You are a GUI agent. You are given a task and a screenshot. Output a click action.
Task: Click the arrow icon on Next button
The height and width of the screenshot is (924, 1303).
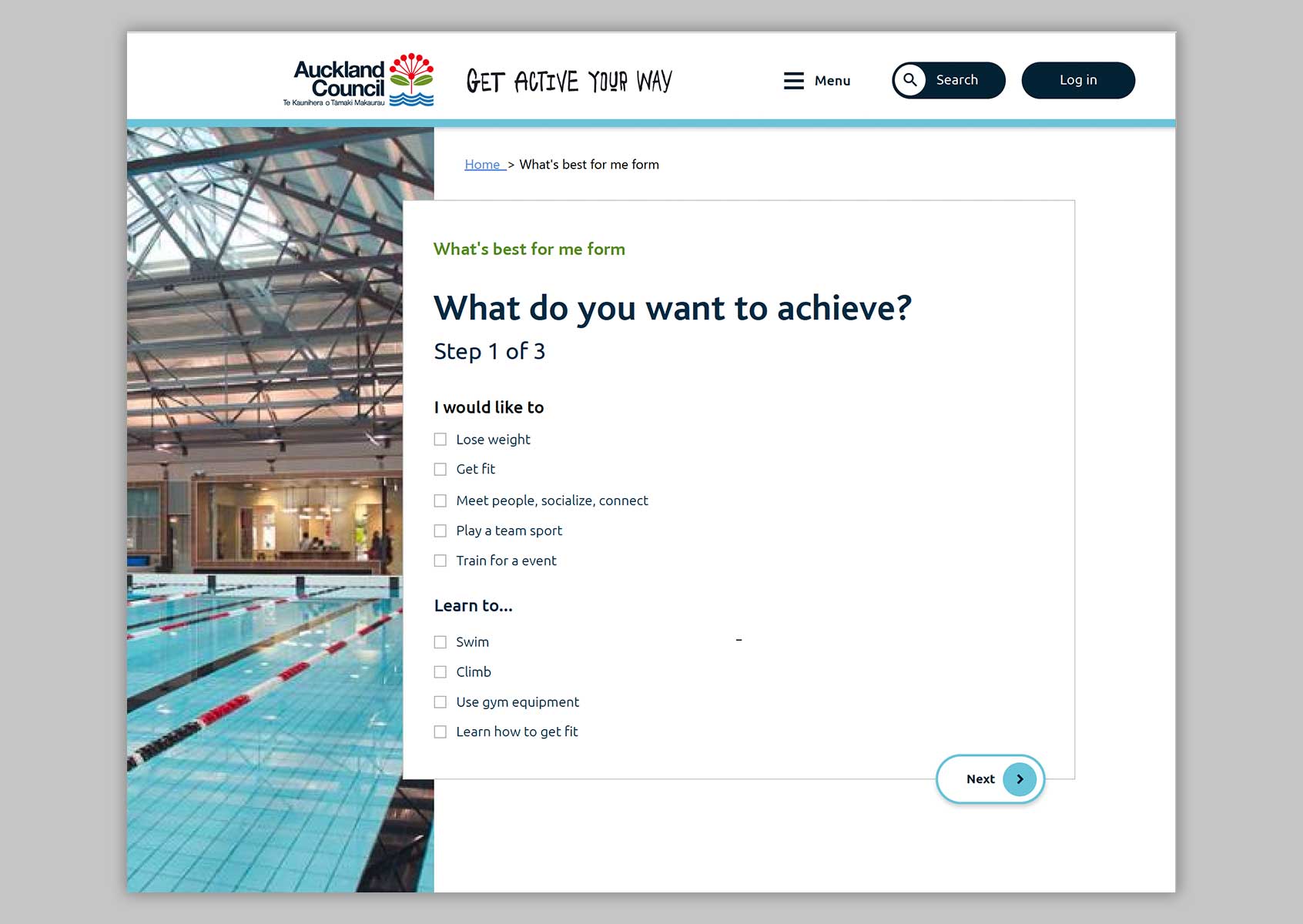pos(1020,779)
